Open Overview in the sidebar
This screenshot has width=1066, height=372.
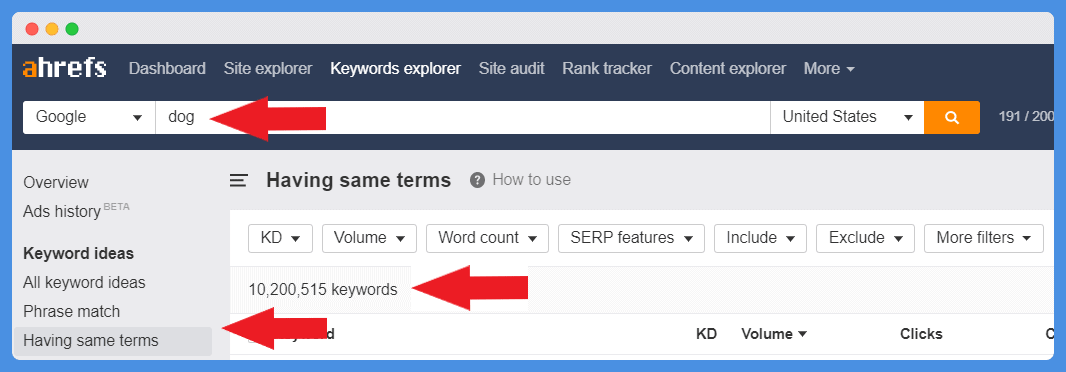click(56, 183)
